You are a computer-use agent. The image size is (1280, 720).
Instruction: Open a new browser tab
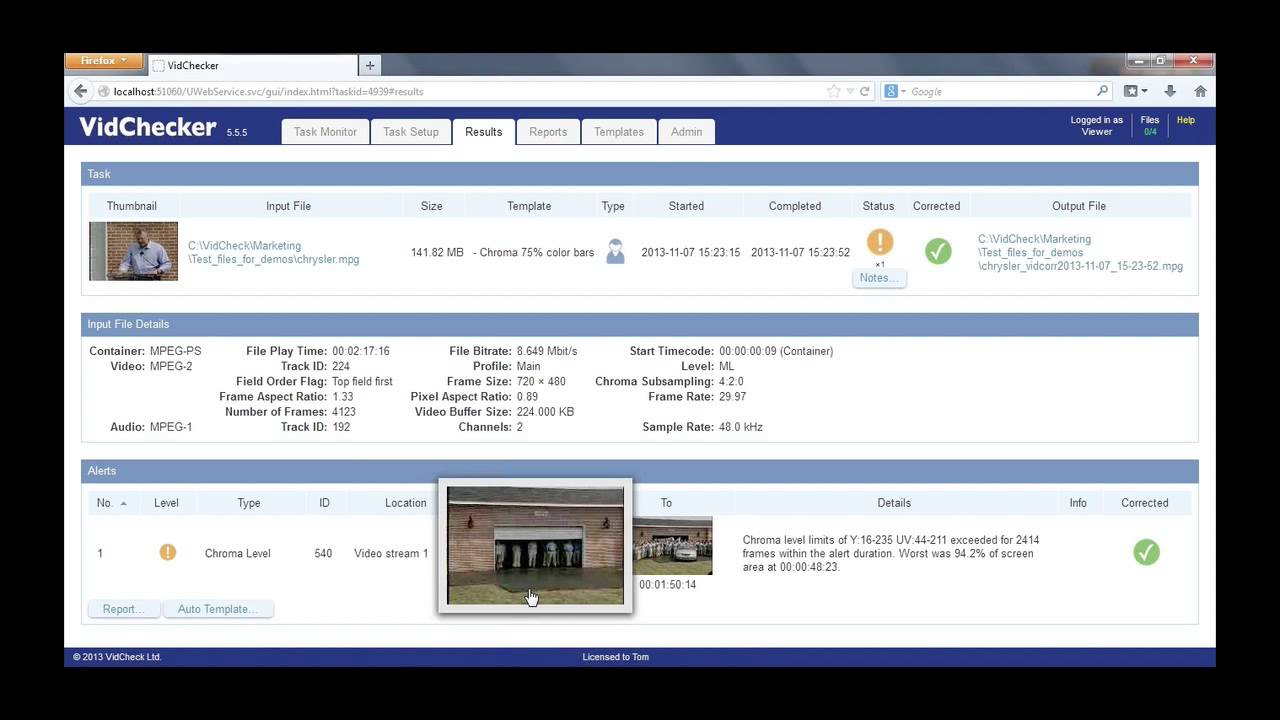pos(370,65)
